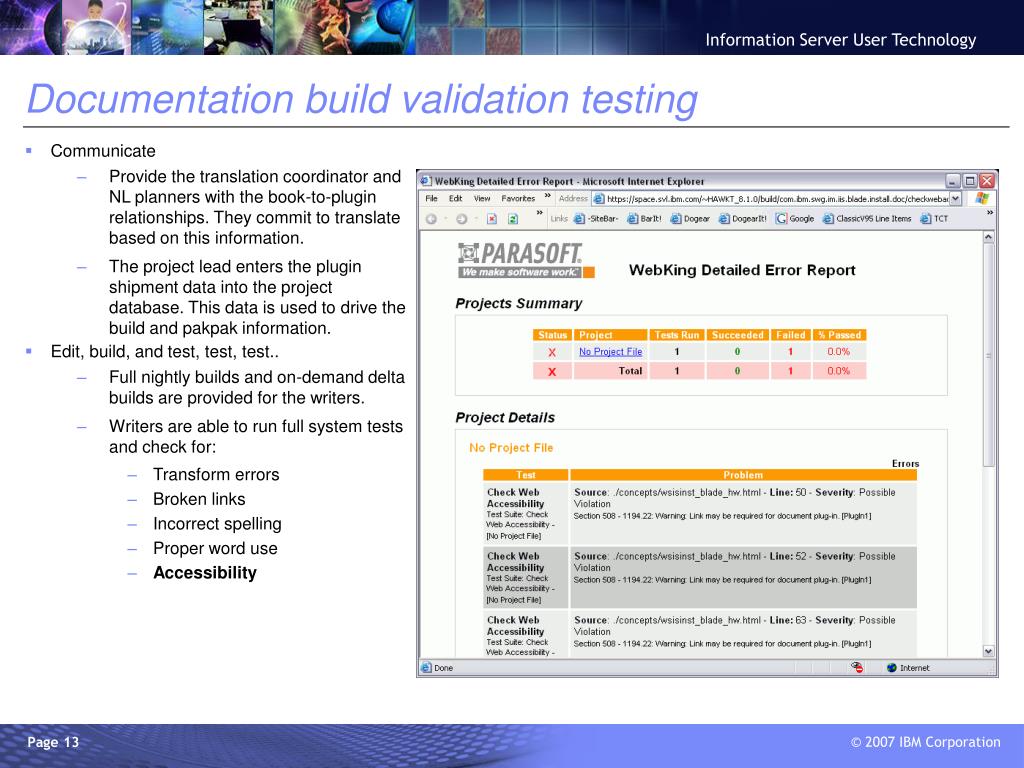Follow the No Project File link in Projects Summary
1024x768 pixels.
611,351
